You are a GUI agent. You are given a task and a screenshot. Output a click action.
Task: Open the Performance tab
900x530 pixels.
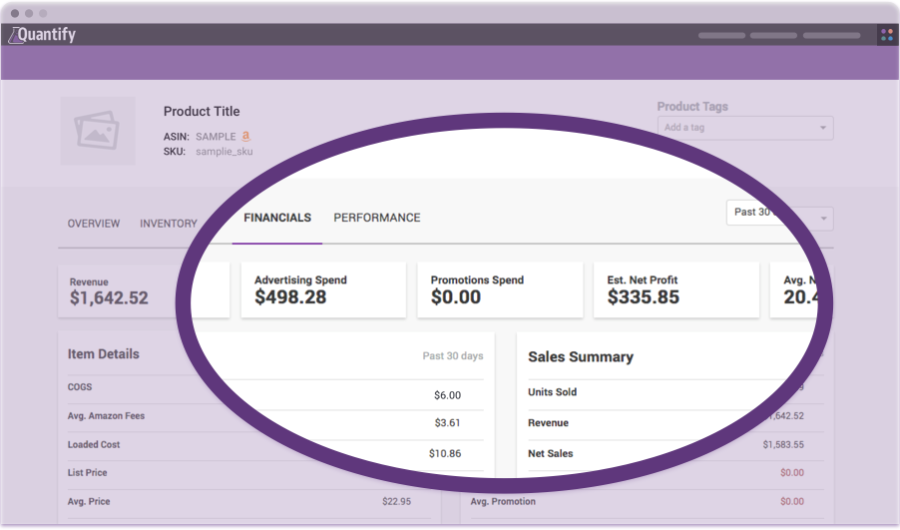coord(377,218)
